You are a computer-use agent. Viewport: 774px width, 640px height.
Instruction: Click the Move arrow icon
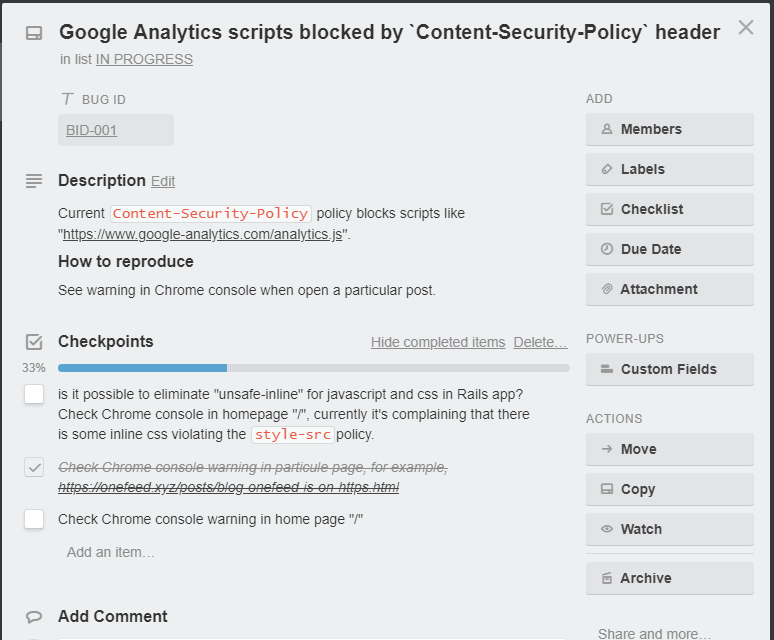point(607,449)
